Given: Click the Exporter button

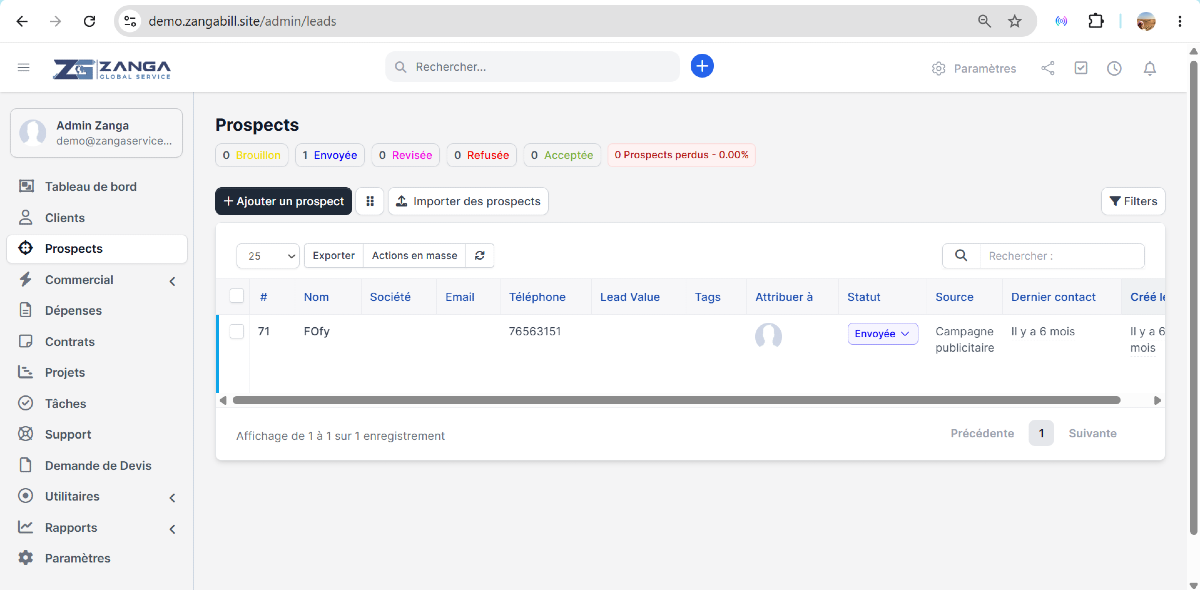Looking at the screenshot, I should (x=334, y=255).
